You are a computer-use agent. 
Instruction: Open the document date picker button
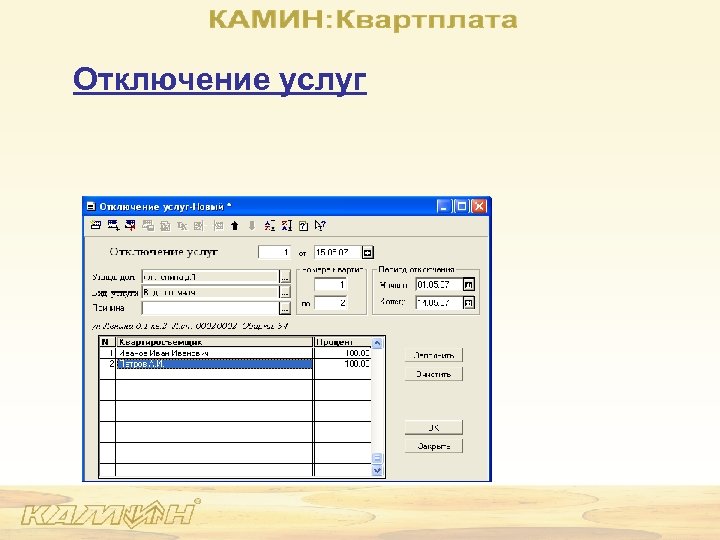[368, 252]
